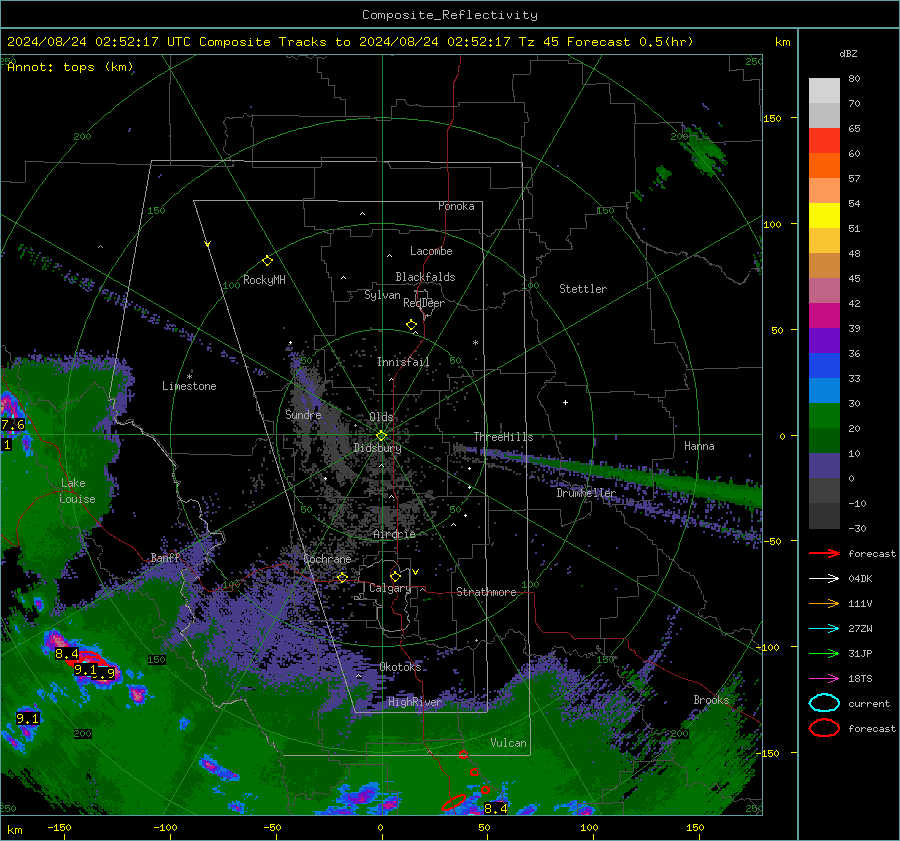
Task: Click the white 04DK arrow legend icon
Action: (x=824, y=579)
